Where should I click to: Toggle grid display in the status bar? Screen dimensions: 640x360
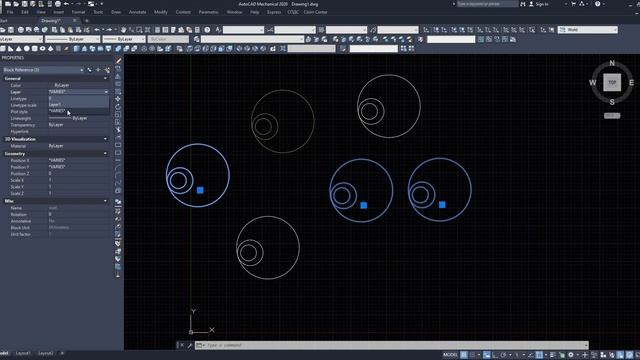coord(464,355)
